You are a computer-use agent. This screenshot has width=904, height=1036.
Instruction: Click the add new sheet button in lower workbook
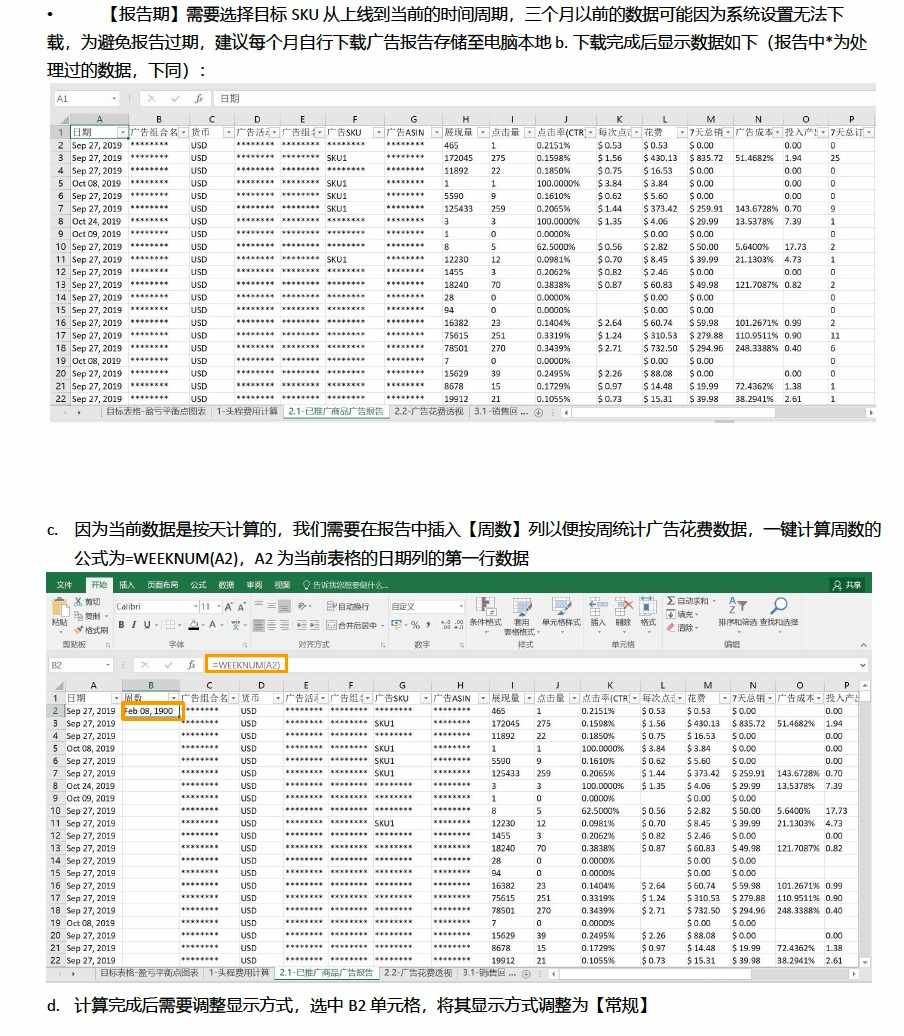tap(527, 974)
